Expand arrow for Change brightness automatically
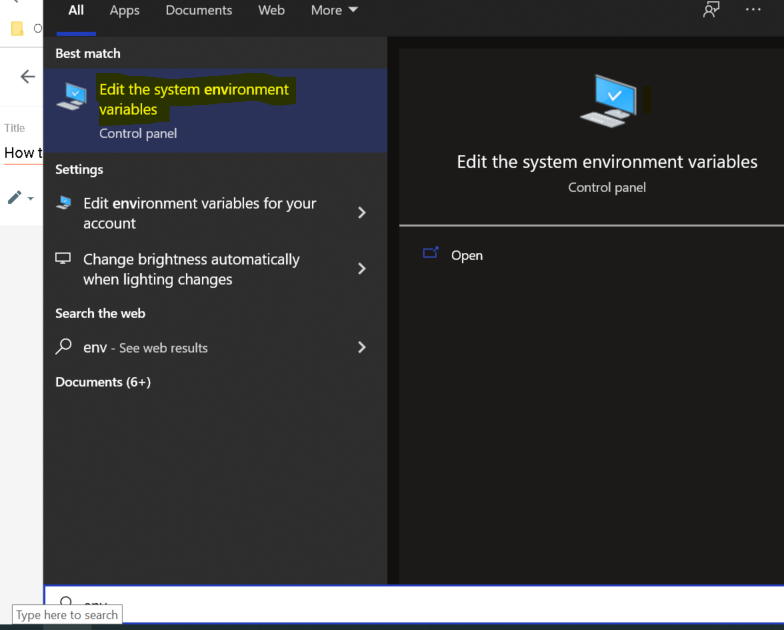Image resolution: width=784 pixels, height=630 pixels. point(362,269)
